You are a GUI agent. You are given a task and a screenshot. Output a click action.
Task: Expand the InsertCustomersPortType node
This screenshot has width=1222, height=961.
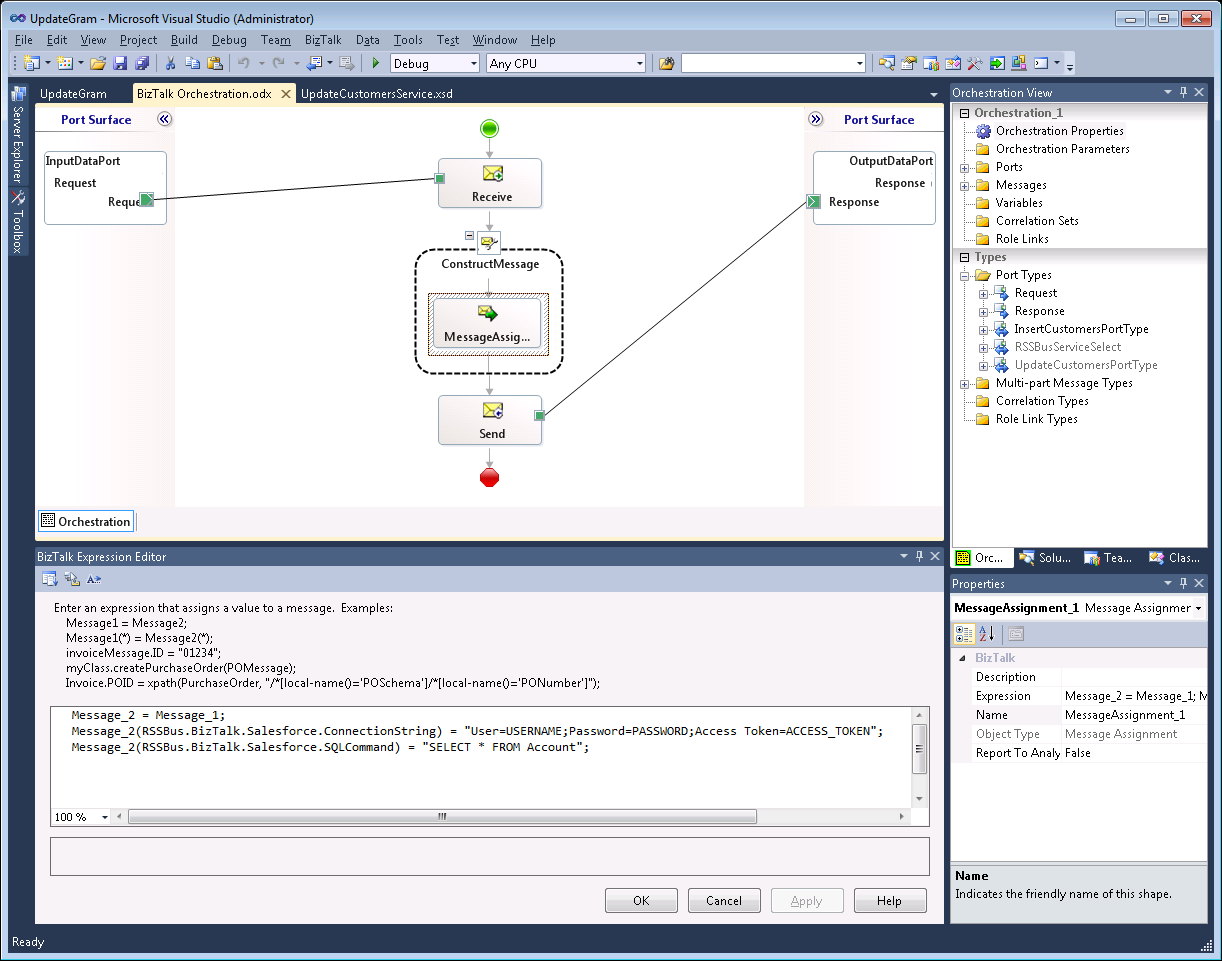[983, 329]
